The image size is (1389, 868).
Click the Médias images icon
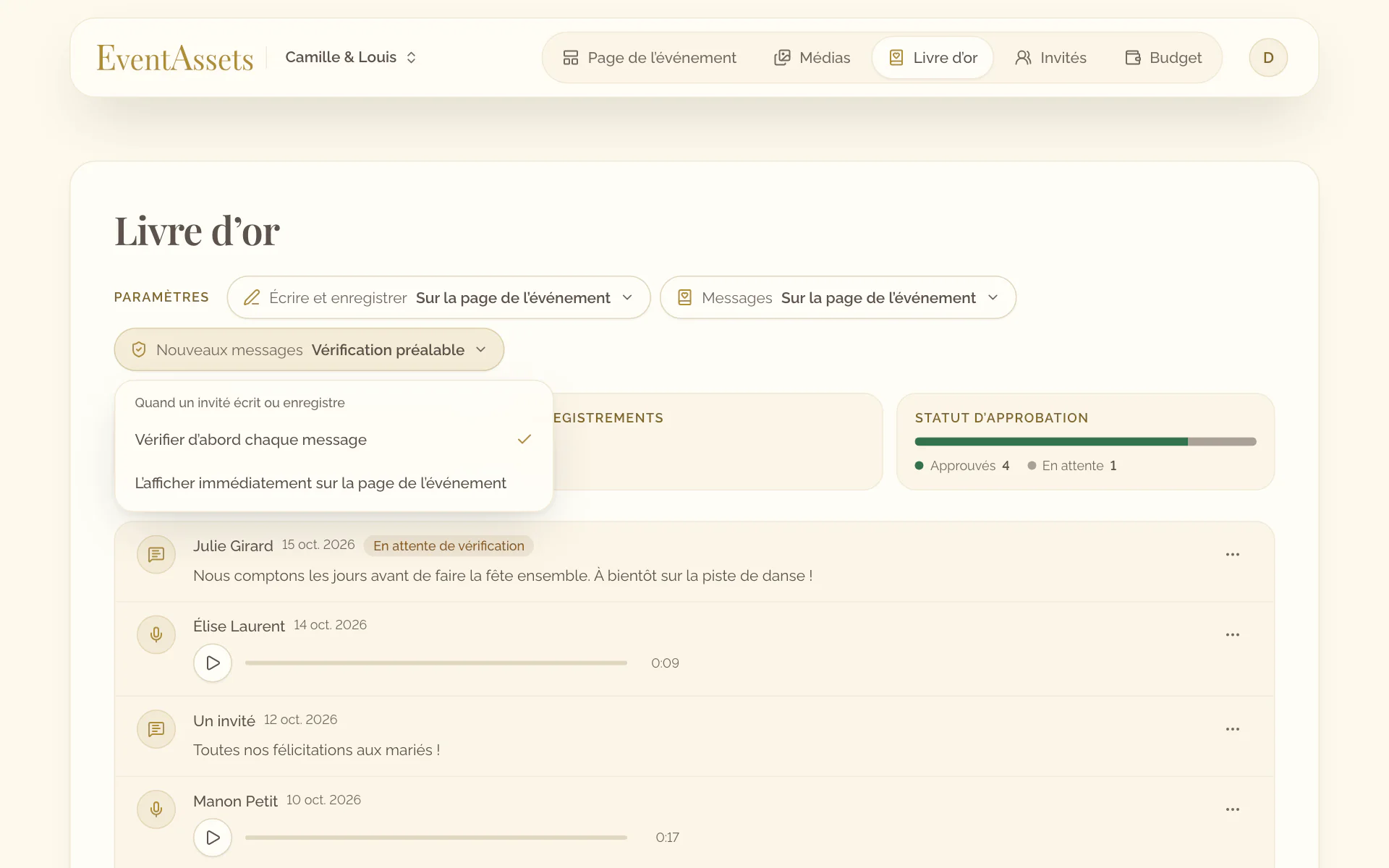[x=782, y=58]
